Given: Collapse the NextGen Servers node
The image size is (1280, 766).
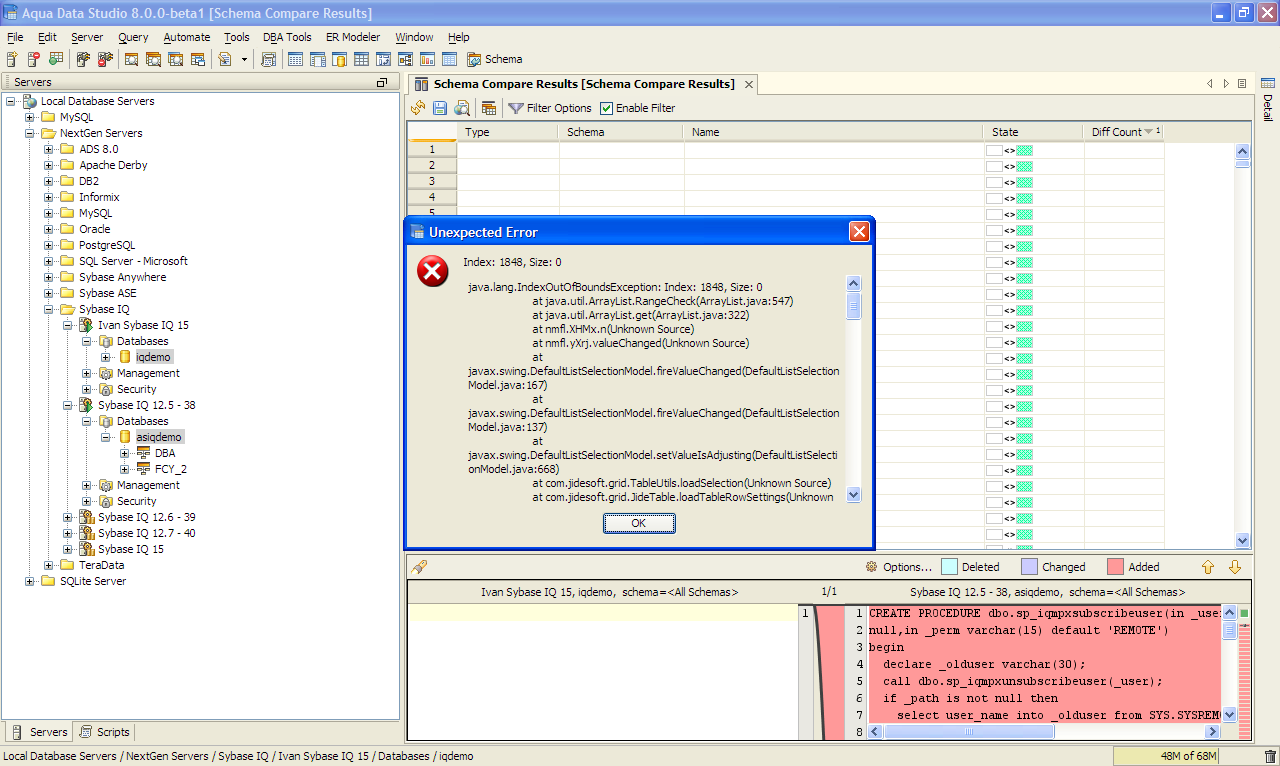Looking at the screenshot, I should point(31,133).
